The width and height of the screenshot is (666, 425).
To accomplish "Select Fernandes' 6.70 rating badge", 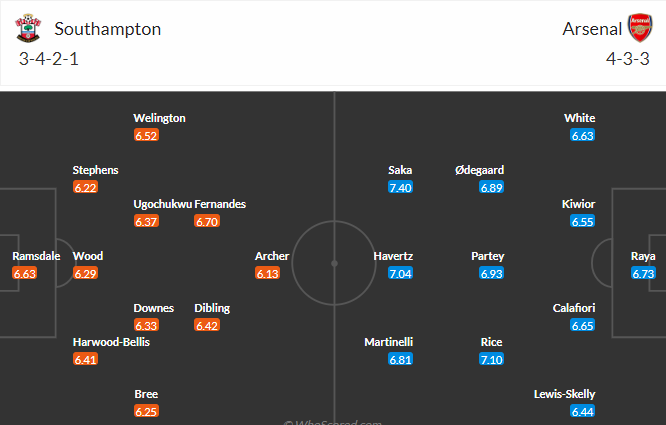I will [207, 221].
